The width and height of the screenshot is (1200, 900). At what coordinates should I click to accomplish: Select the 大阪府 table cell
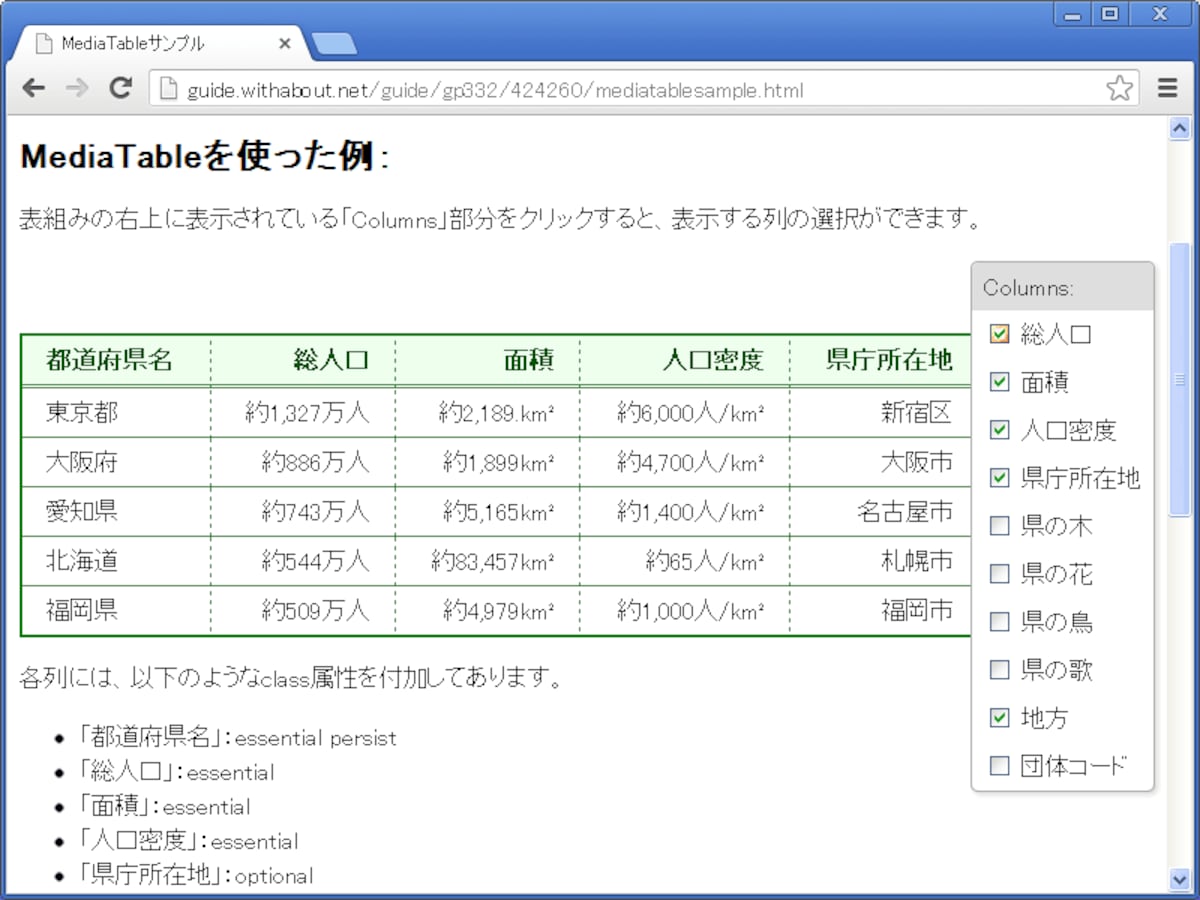pyautogui.click(x=116, y=462)
